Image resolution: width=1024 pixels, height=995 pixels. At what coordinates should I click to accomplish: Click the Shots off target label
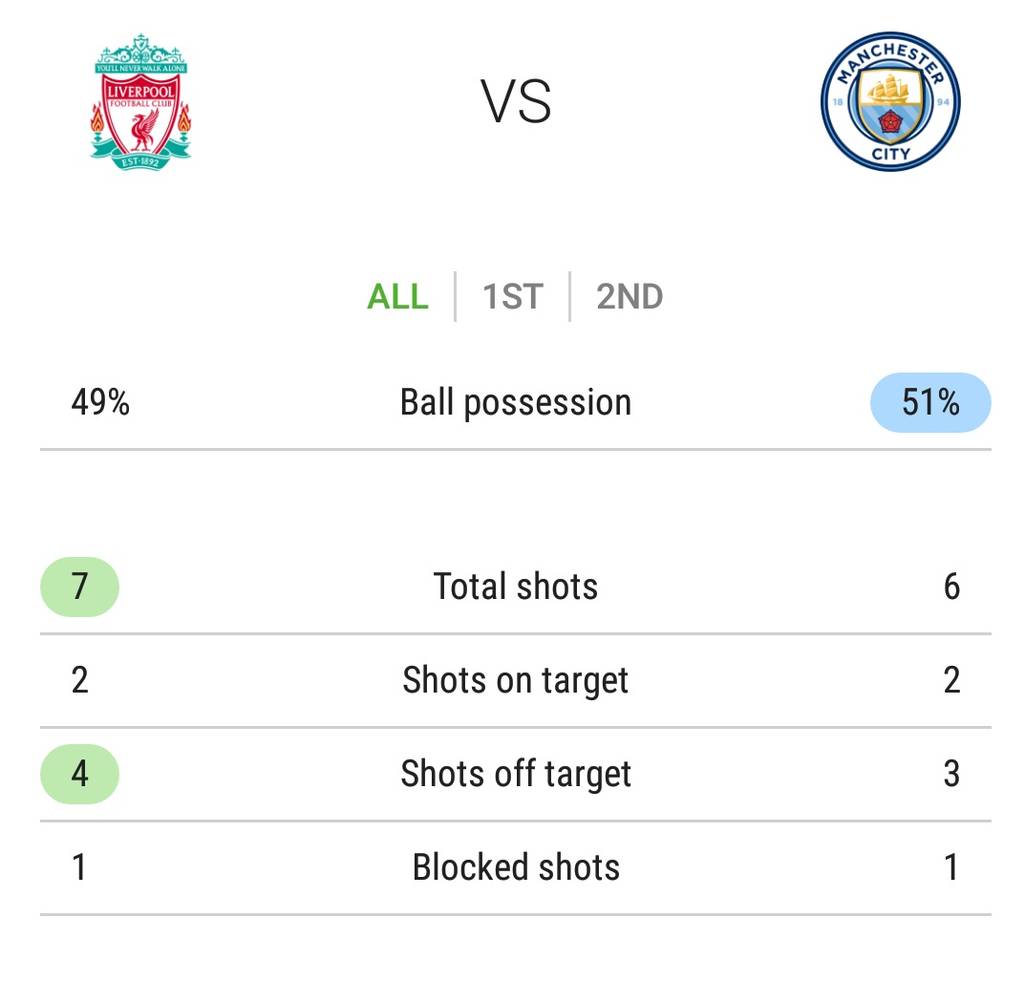point(516,773)
